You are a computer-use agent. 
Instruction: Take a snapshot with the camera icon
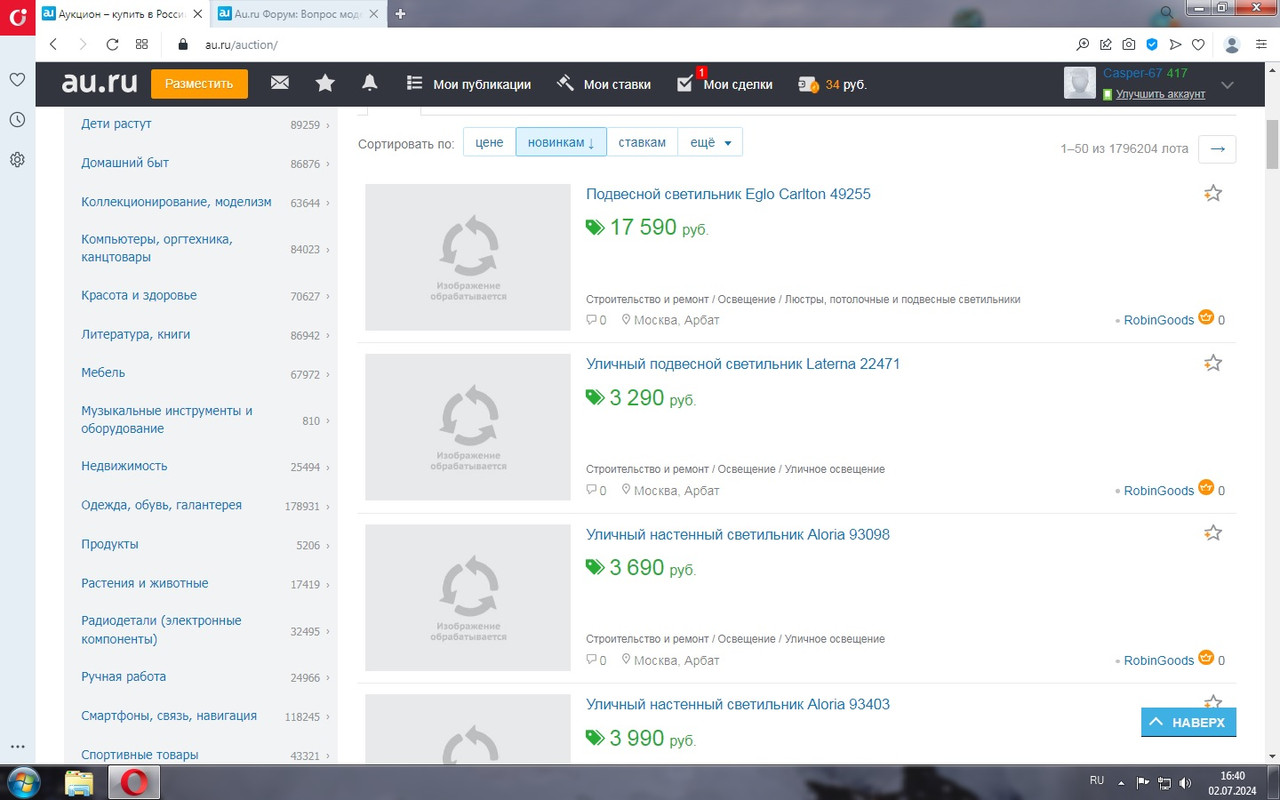tap(1129, 44)
